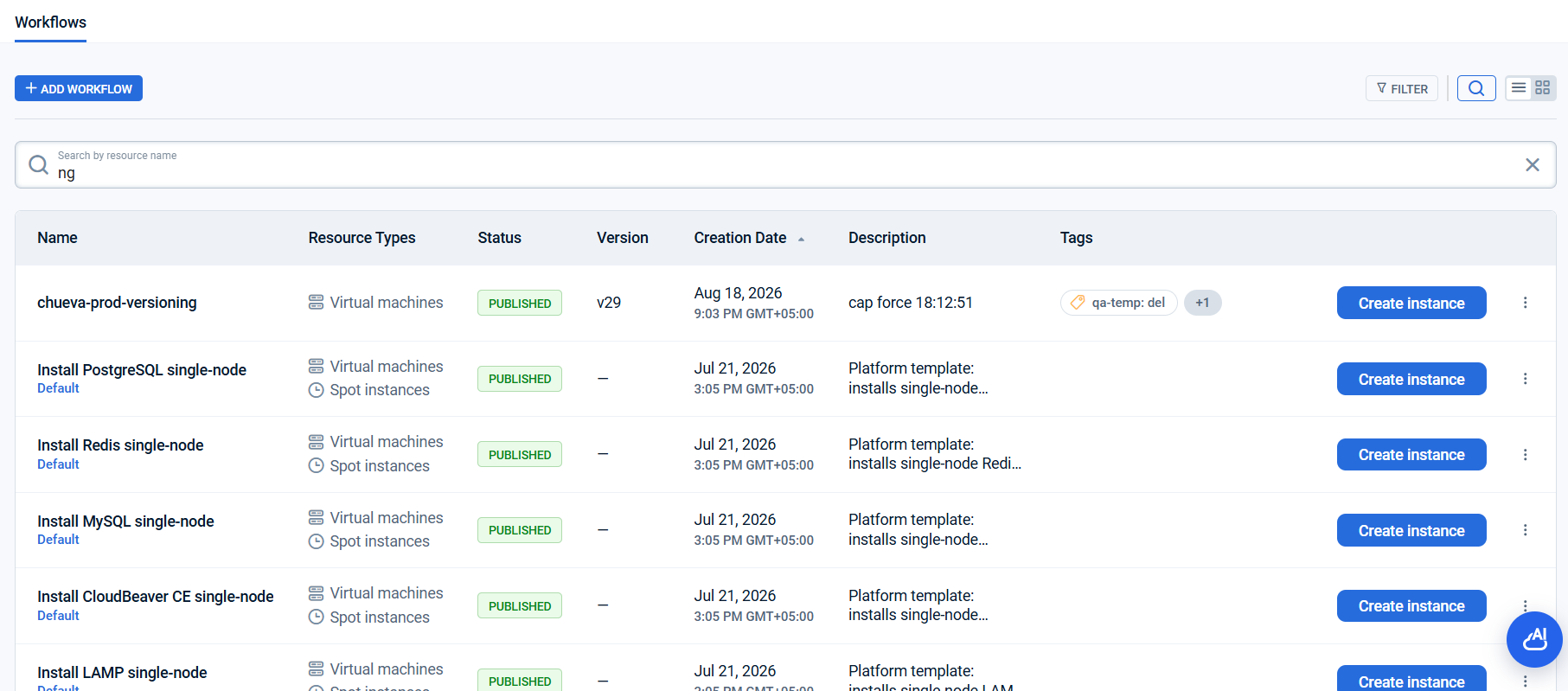Image resolution: width=1568 pixels, height=691 pixels.
Task: Sort by Version column header
Action: (622, 238)
